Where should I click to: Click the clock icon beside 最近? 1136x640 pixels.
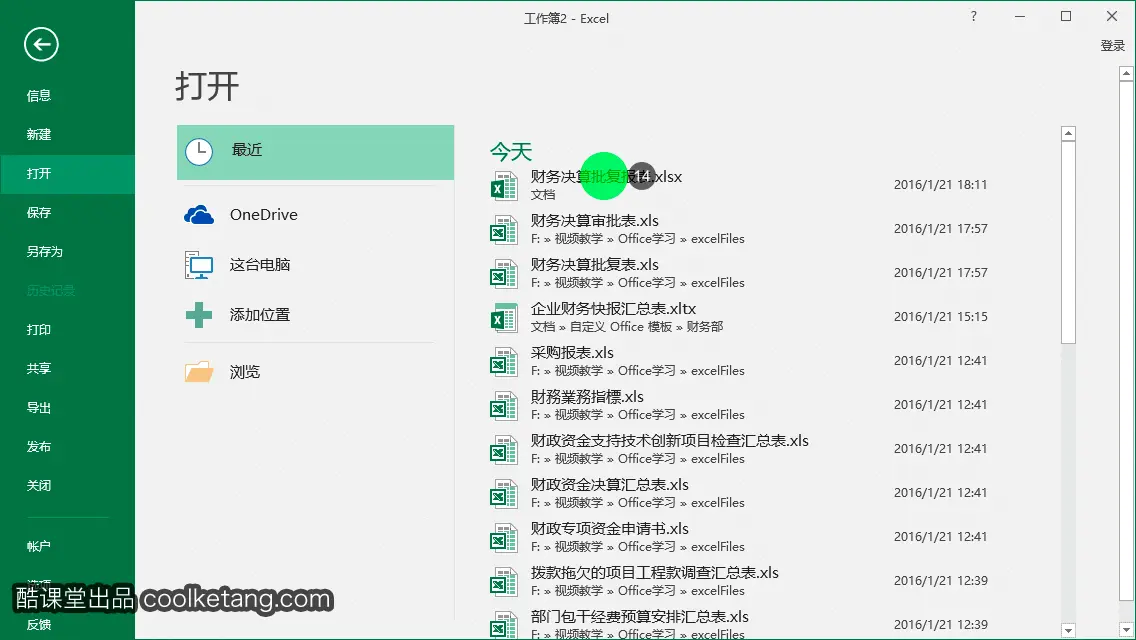pos(199,151)
